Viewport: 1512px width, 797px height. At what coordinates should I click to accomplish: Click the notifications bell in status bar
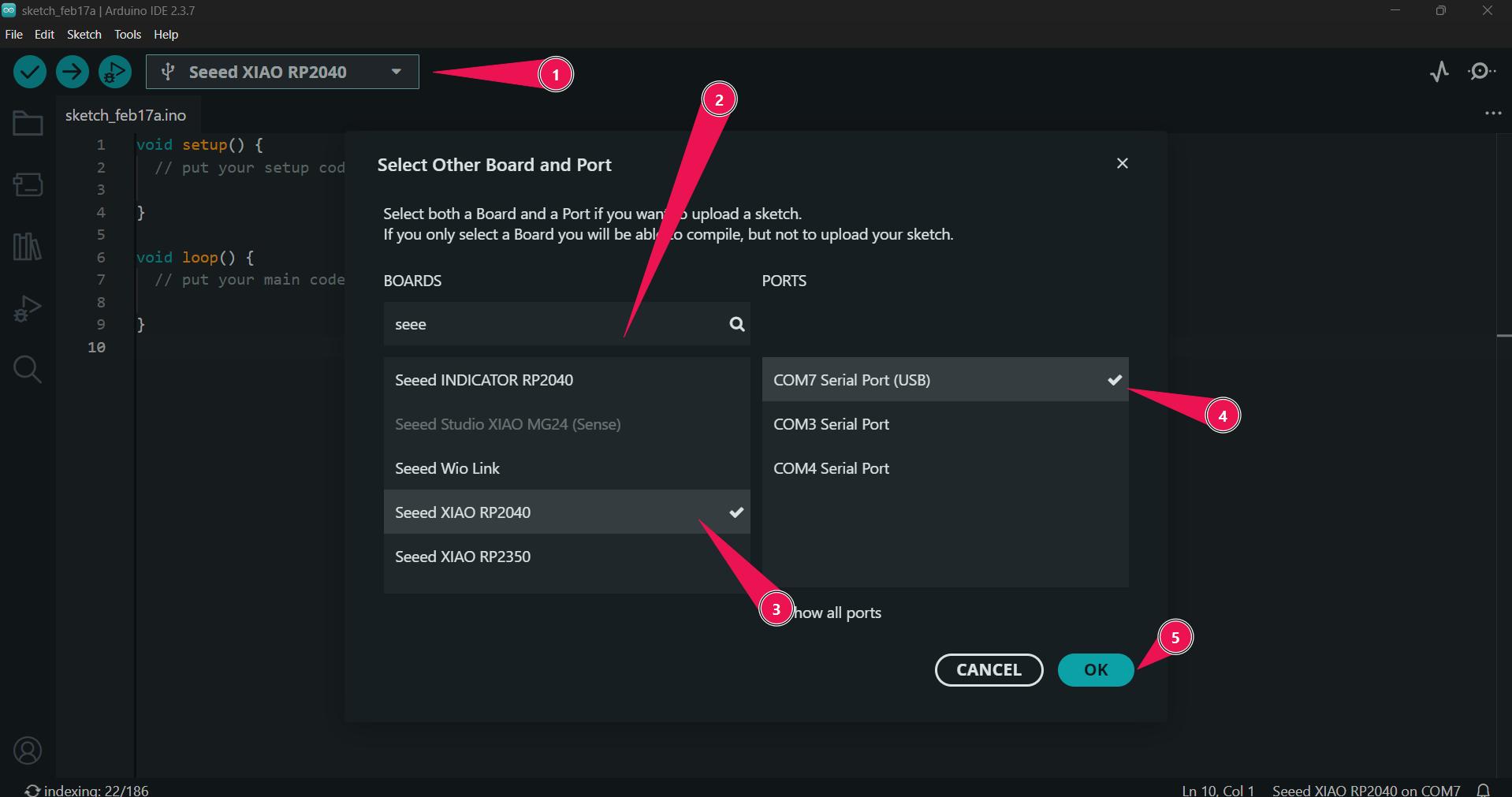[x=1483, y=790]
